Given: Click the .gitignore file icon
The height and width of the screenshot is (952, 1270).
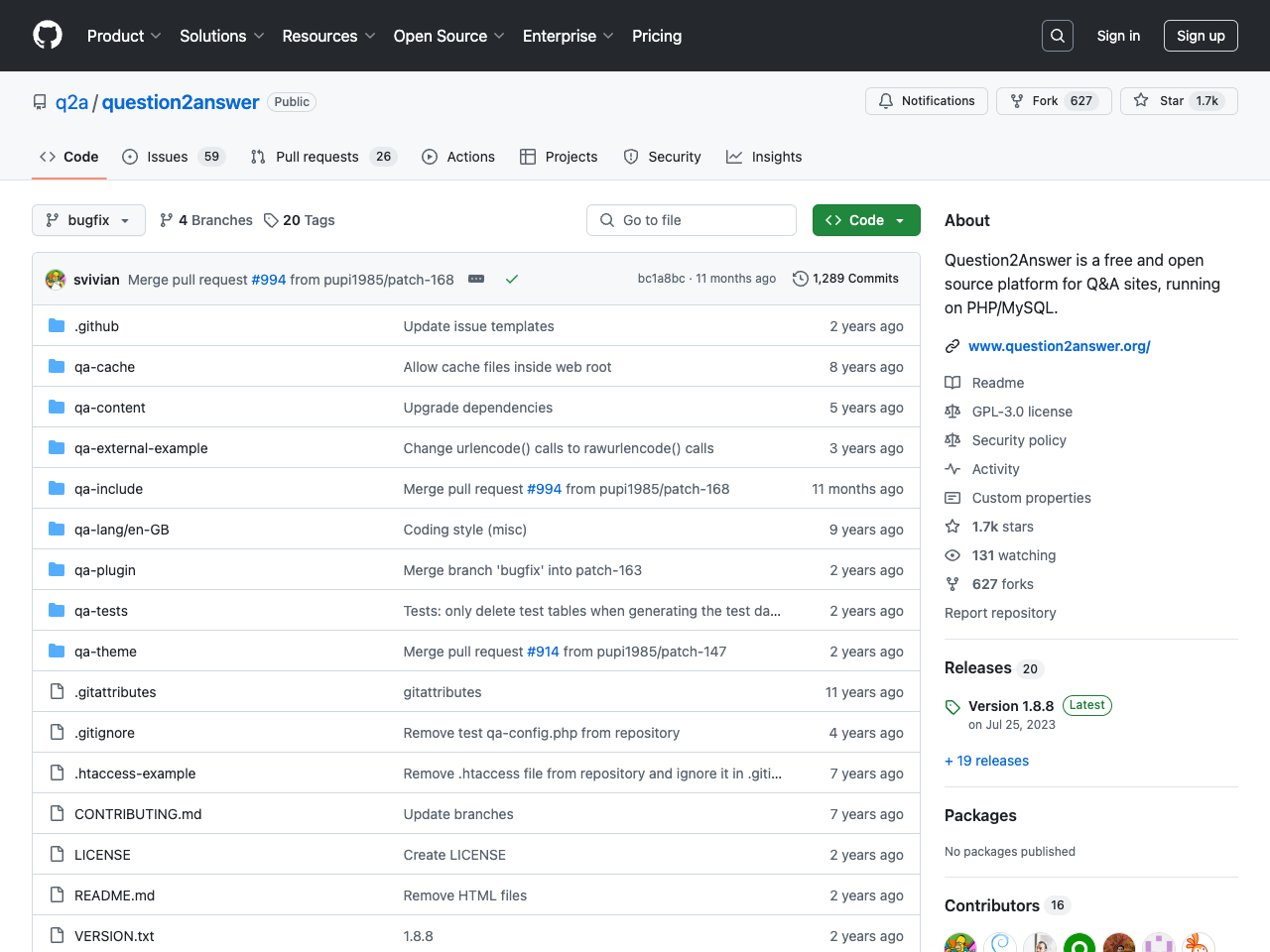Looking at the screenshot, I should [x=57, y=732].
